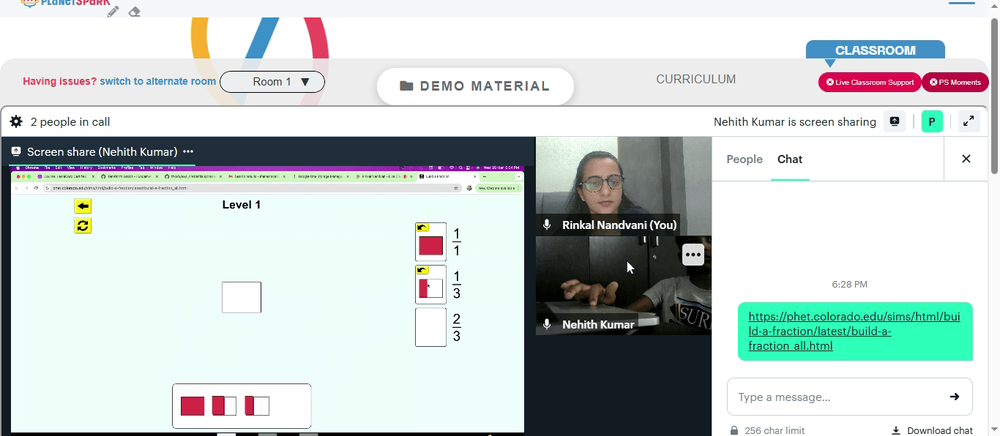
Task: Click the undo arrow on 1/1 fraction box
Action: (x=422, y=227)
